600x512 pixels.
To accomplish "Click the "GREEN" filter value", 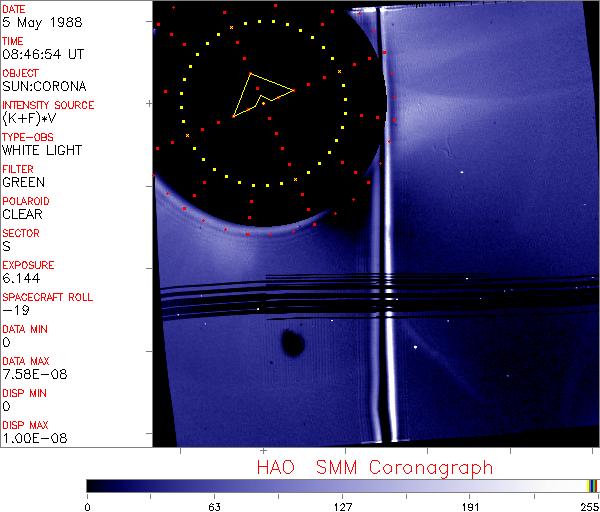I will (x=24, y=182).
